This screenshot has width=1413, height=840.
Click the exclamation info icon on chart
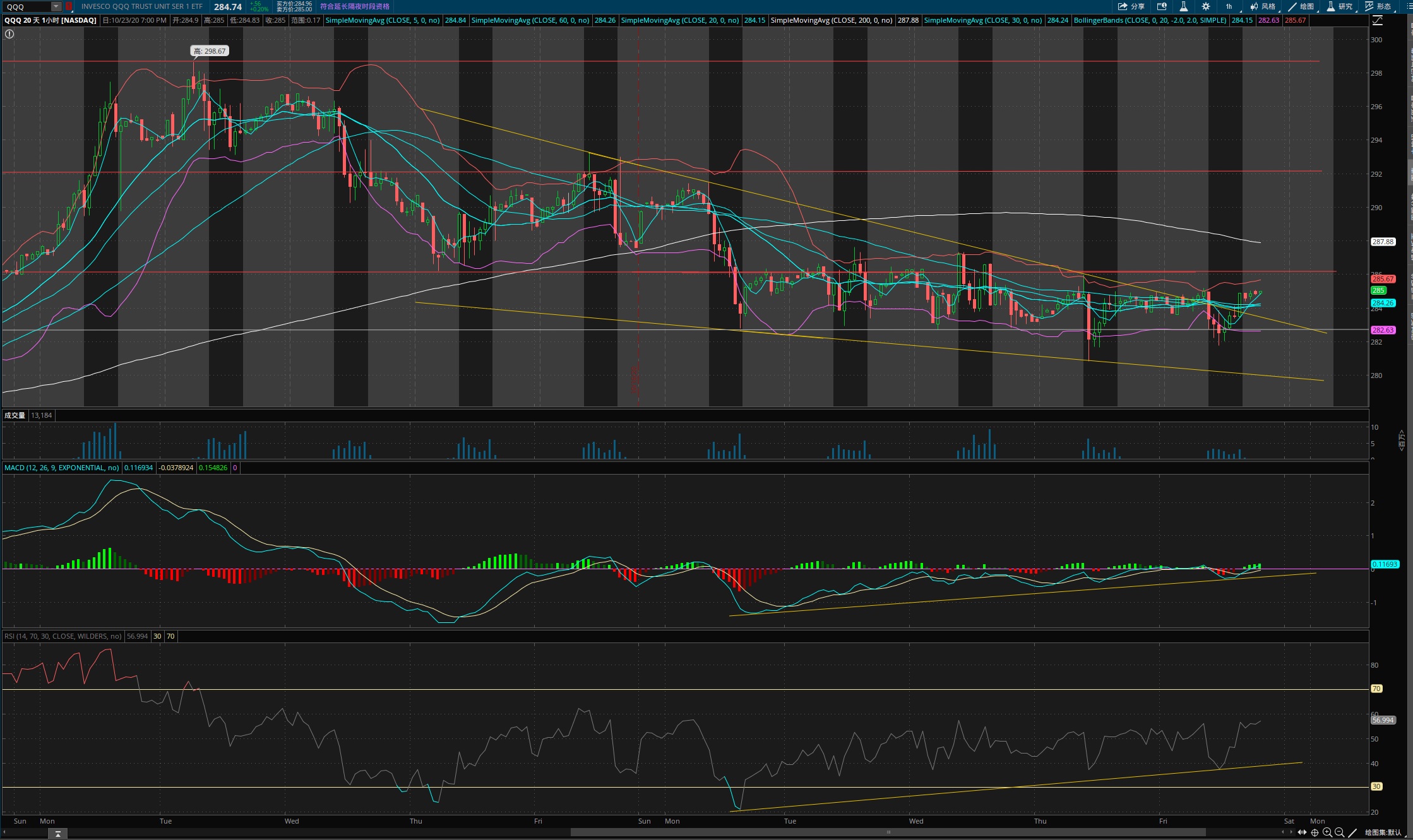tap(9, 34)
